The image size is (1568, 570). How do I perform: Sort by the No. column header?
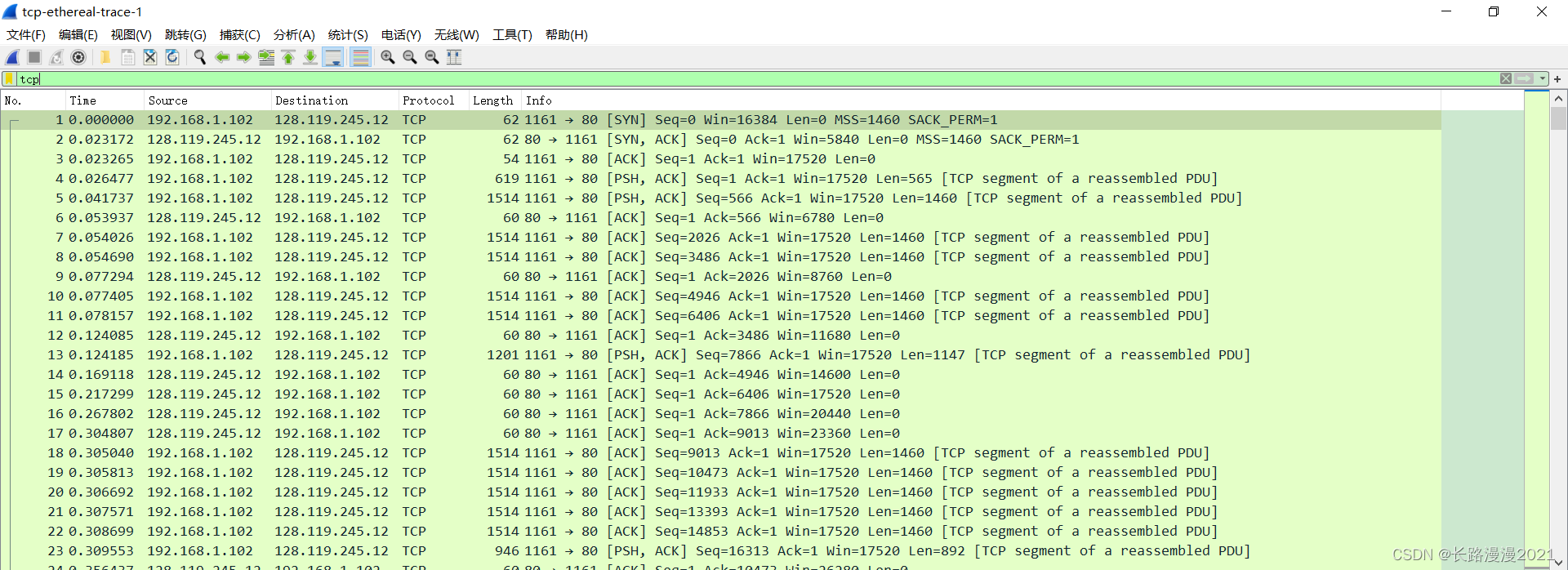point(33,100)
